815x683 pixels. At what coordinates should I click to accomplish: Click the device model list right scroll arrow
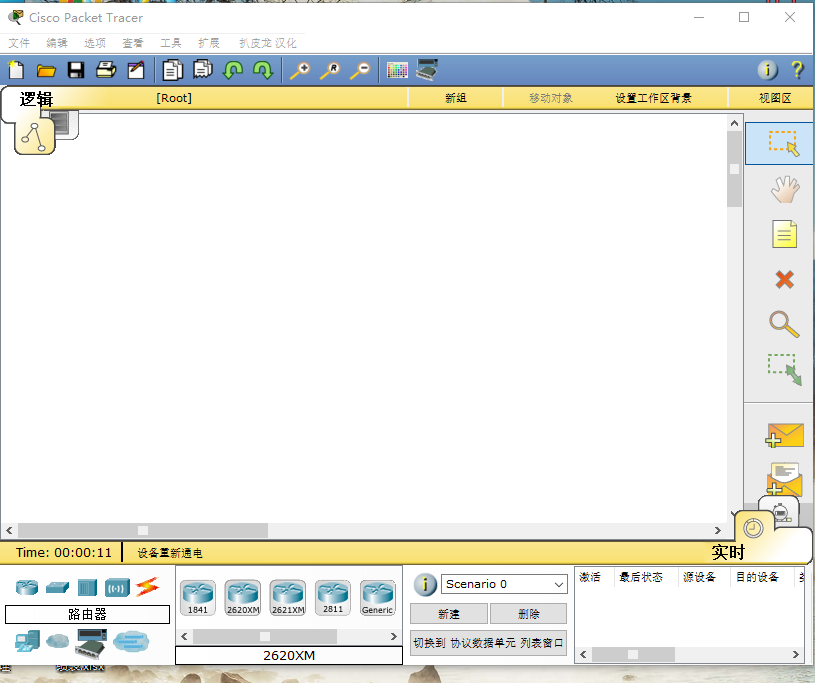pyautogui.click(x=393, y=636)
